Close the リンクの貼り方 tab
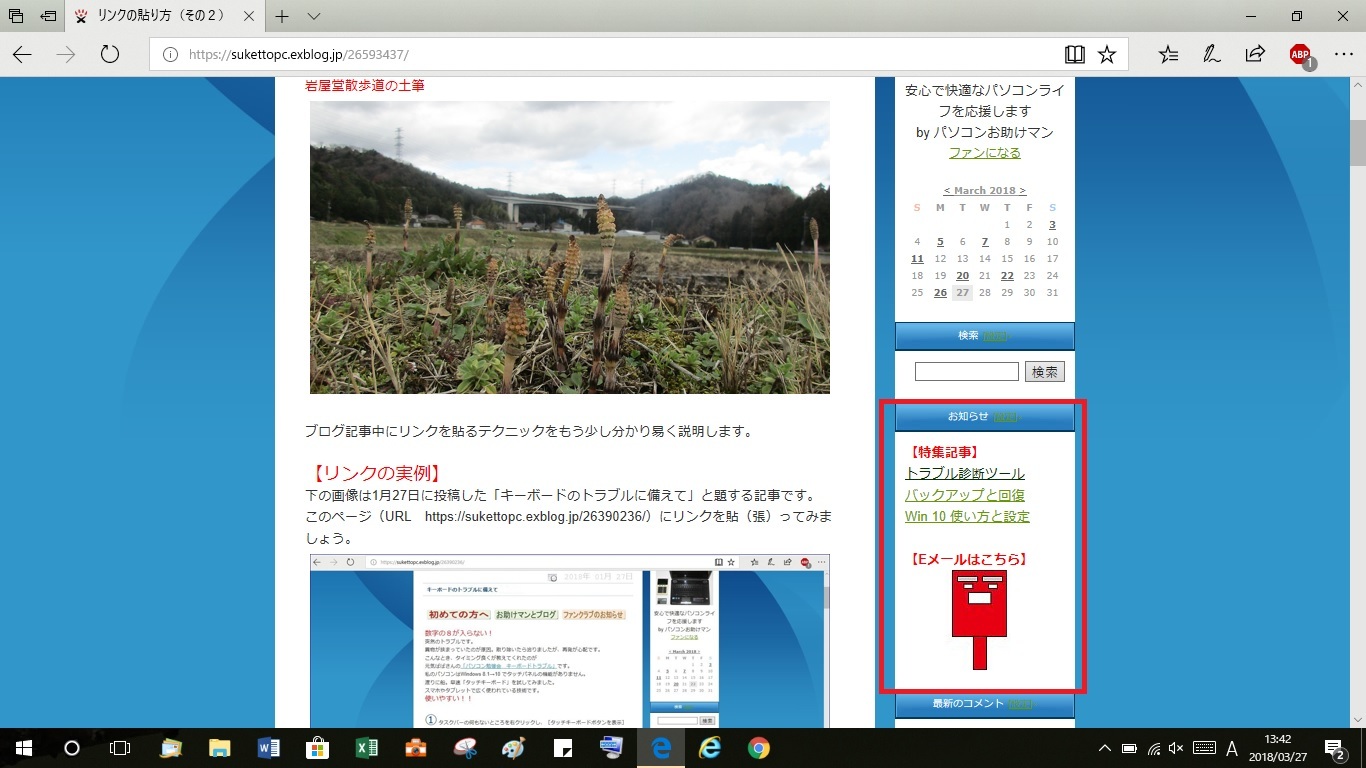 click(247, 16)
